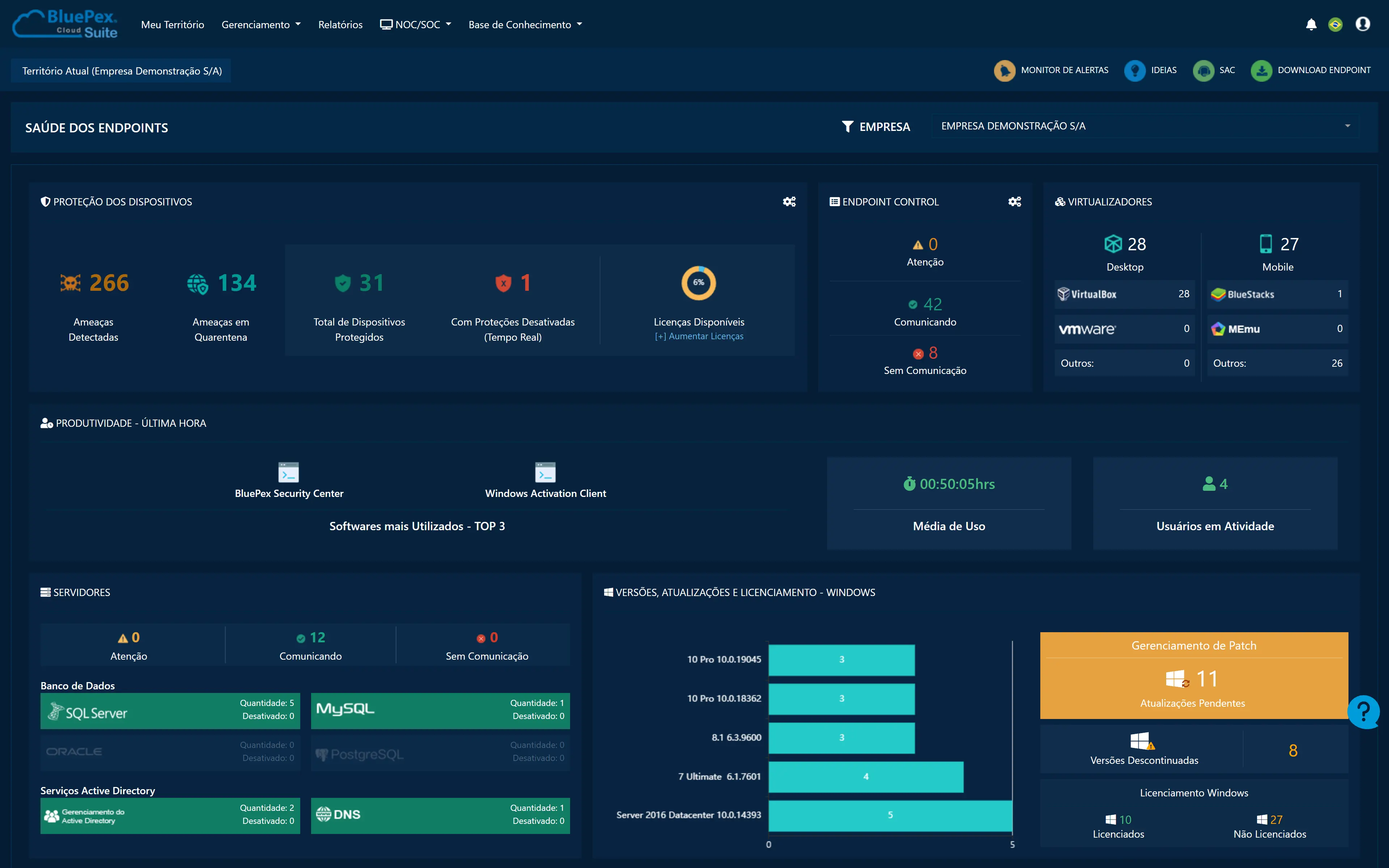Click the Servidores Comunicando count 12
This screenshot has width=1389, height=868.
tap(317, 638)
